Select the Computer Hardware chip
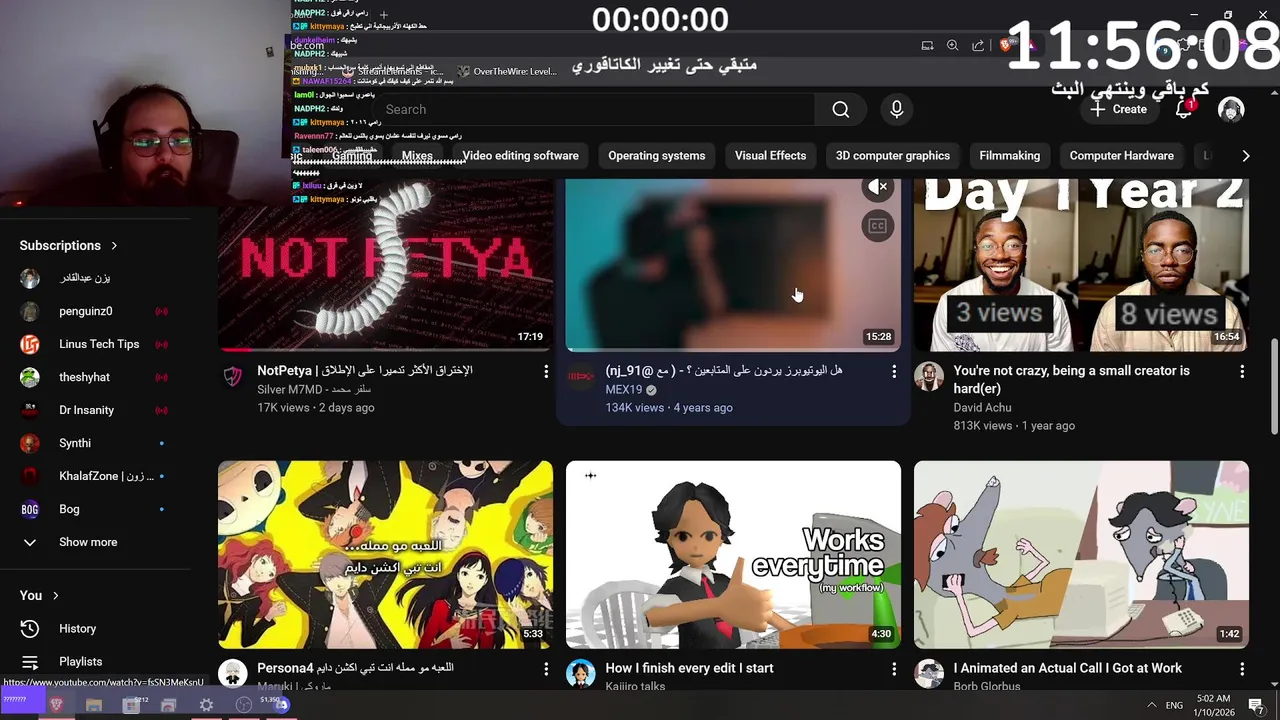 1121,156
